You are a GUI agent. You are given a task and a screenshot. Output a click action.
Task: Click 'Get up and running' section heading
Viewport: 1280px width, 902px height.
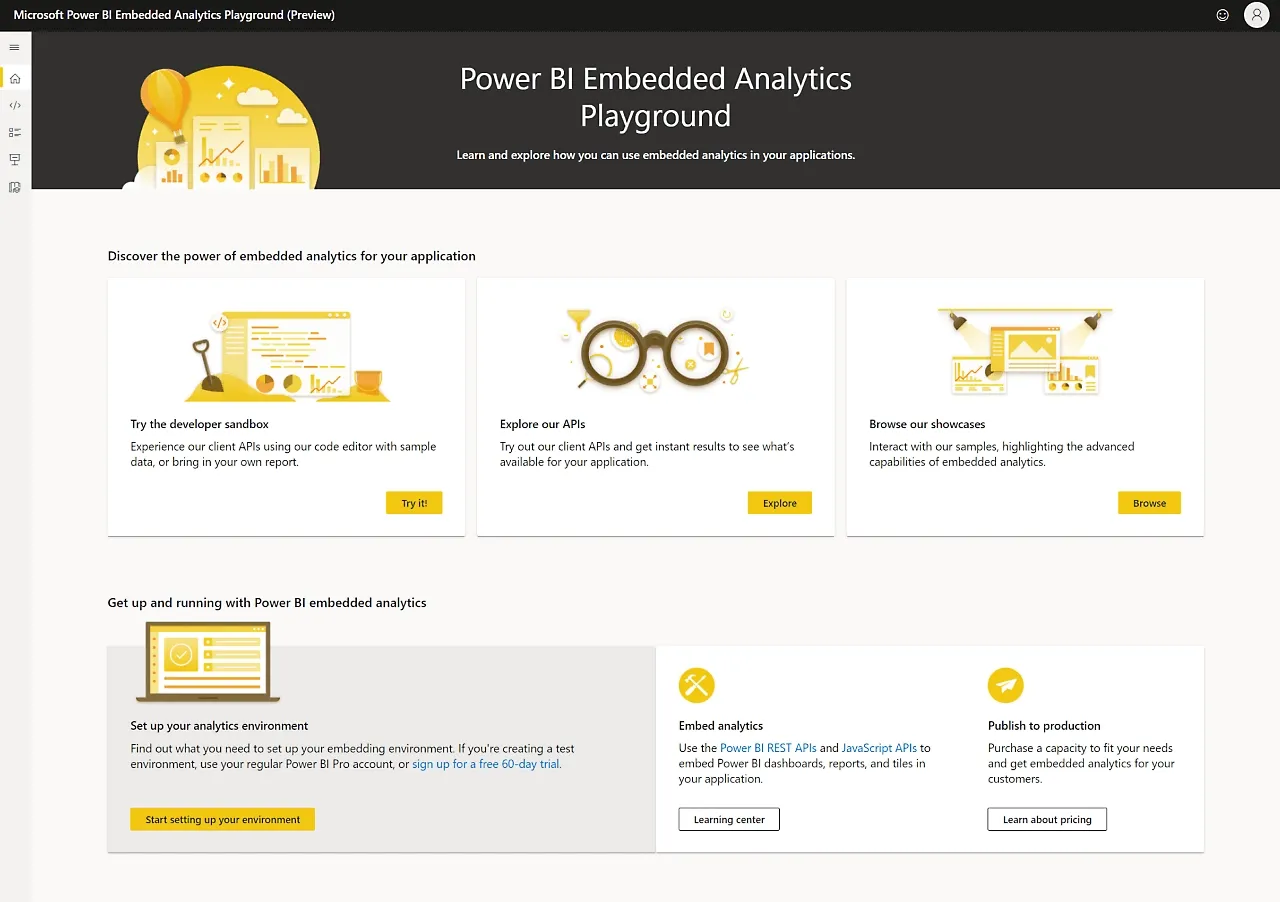click(x=267, y=603)
